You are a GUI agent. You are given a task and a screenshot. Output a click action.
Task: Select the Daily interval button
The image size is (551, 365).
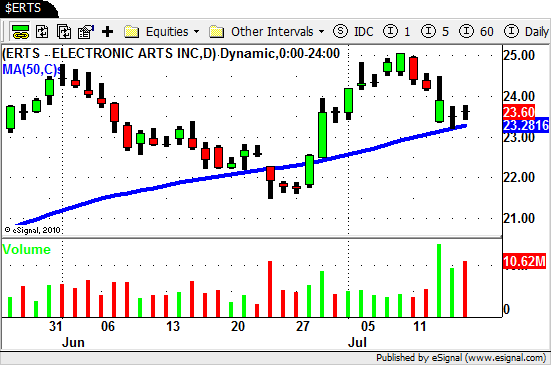coord(526,32)
